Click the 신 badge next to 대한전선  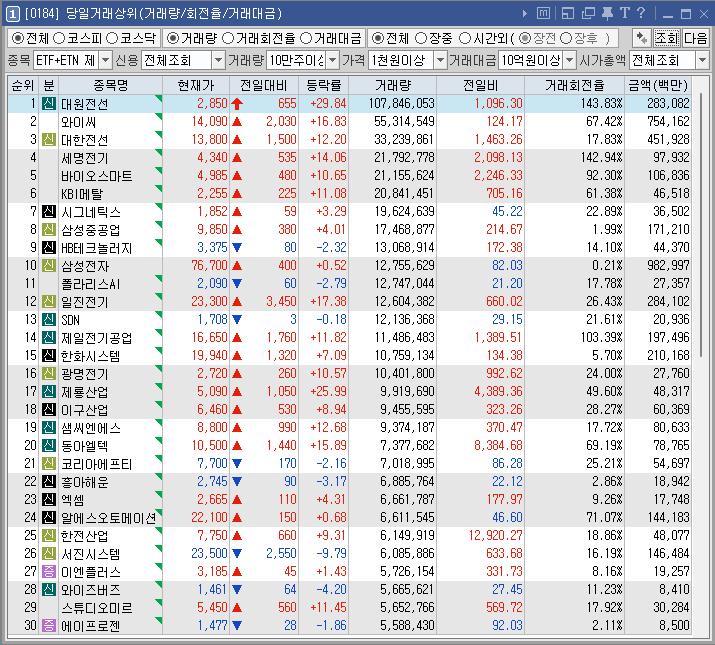tap(49, 139)
